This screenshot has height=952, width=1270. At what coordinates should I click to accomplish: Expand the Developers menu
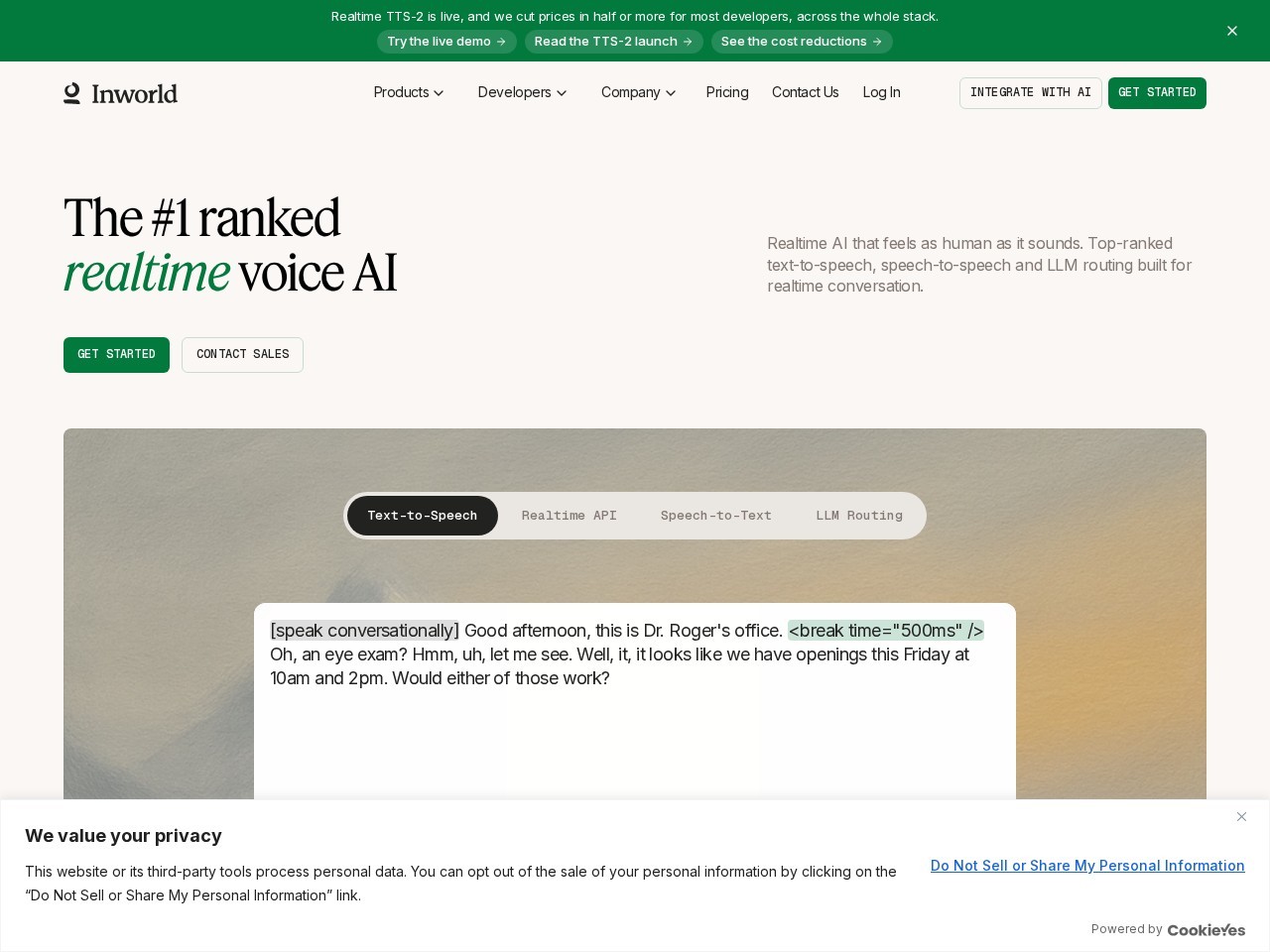522,92
